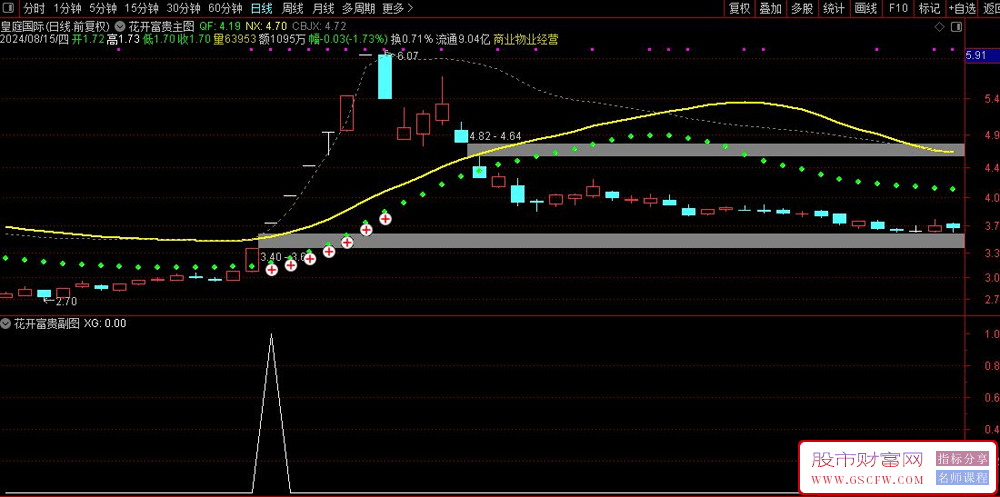Click the 商业物业经营 industry label
Screen dimensions: 1000x497
point(526,40)
